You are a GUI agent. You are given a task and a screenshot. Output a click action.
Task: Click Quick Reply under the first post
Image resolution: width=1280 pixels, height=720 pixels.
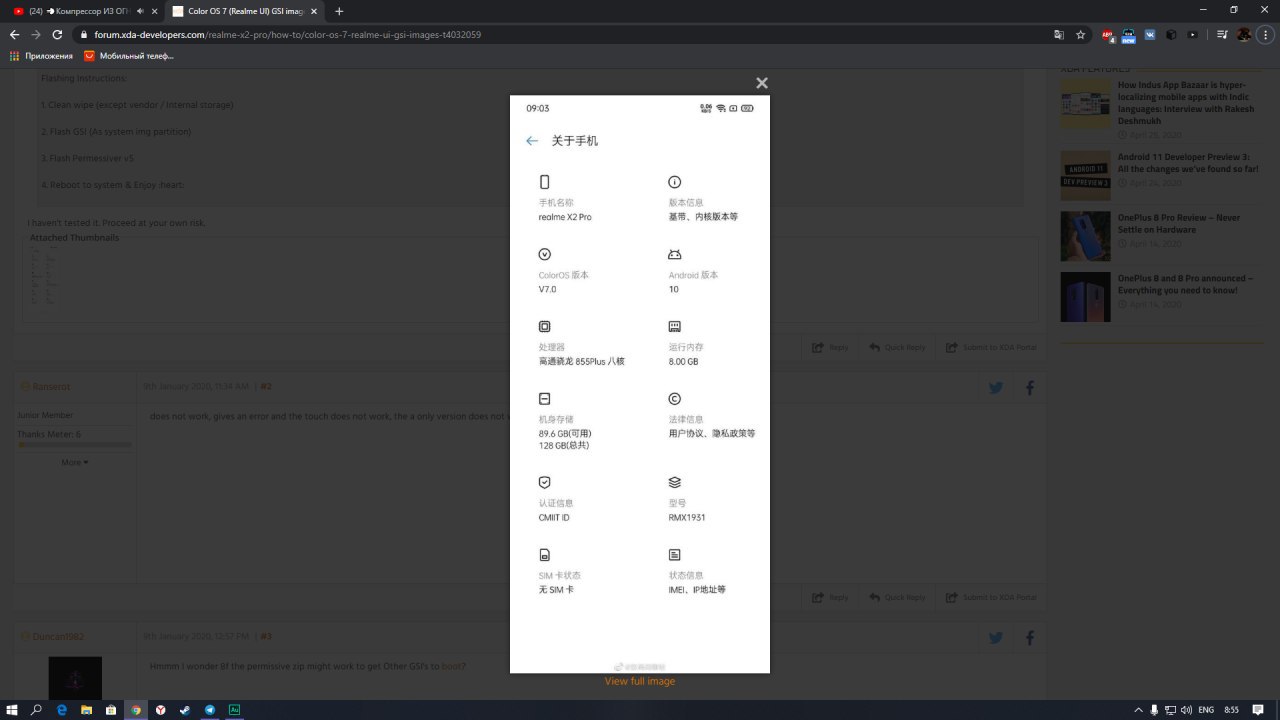coord(897,347)
